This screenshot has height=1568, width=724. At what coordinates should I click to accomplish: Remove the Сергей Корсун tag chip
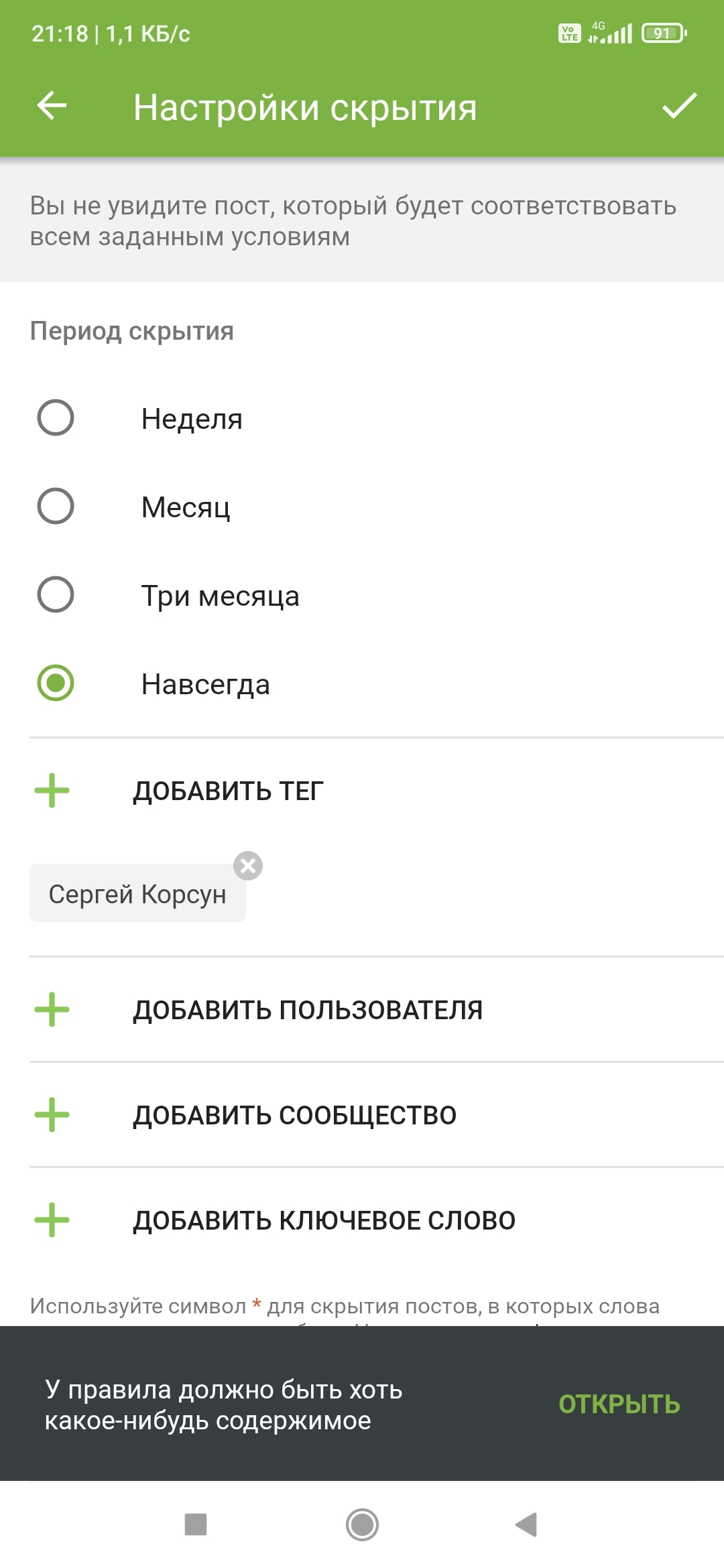tap(248, 866)
